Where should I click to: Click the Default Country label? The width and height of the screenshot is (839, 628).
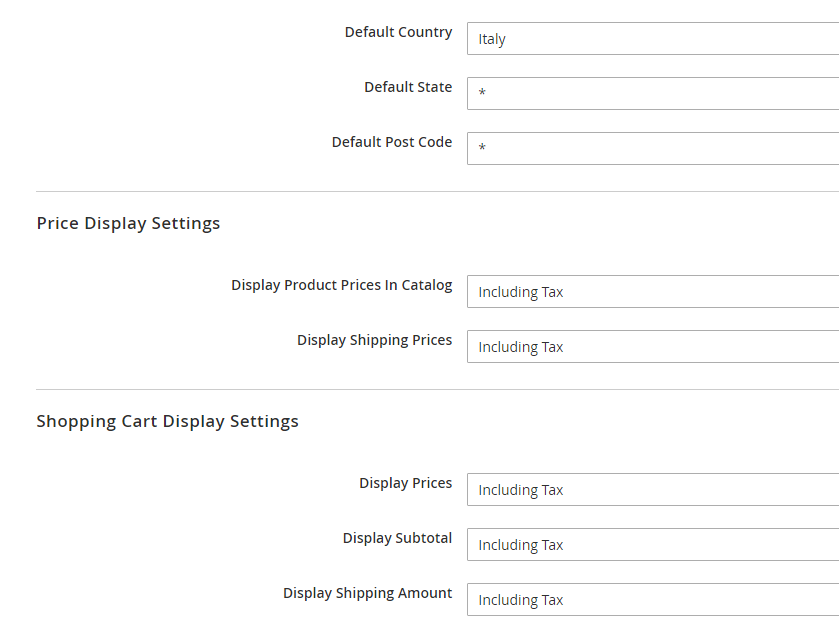(x=398, y=32)
